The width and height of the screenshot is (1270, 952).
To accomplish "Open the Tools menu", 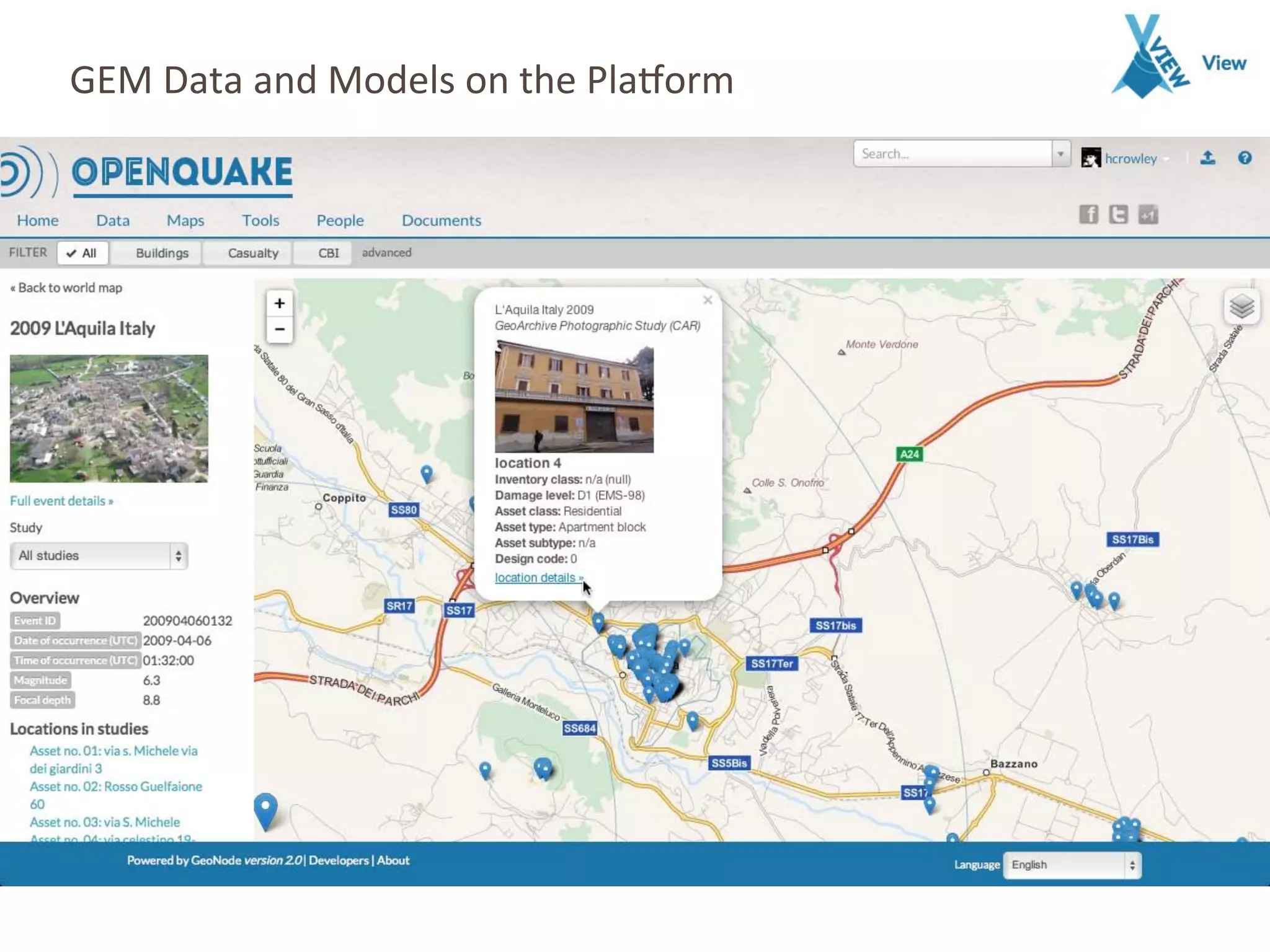I will pos(260,220).
